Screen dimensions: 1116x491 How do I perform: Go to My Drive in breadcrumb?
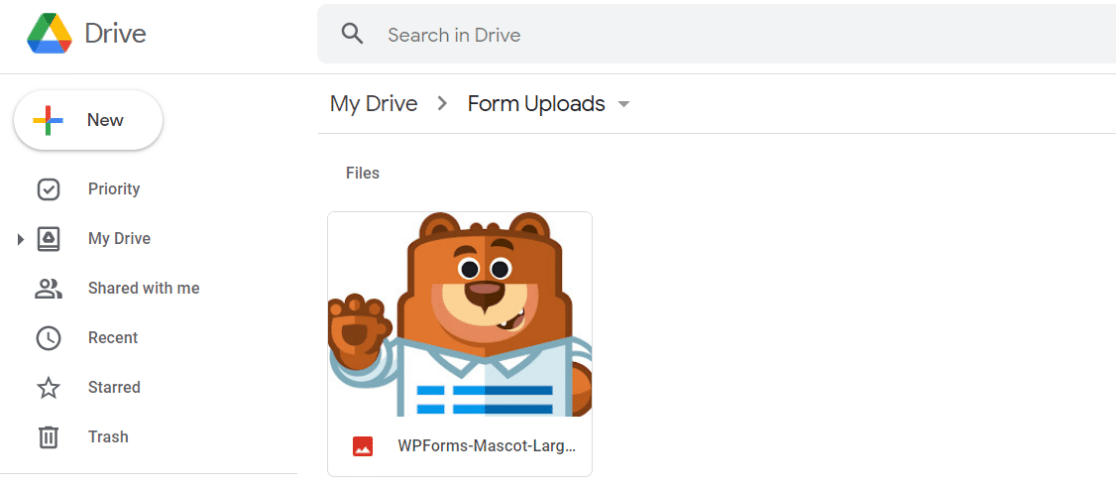pyautogui.click(x=374, y=104)
